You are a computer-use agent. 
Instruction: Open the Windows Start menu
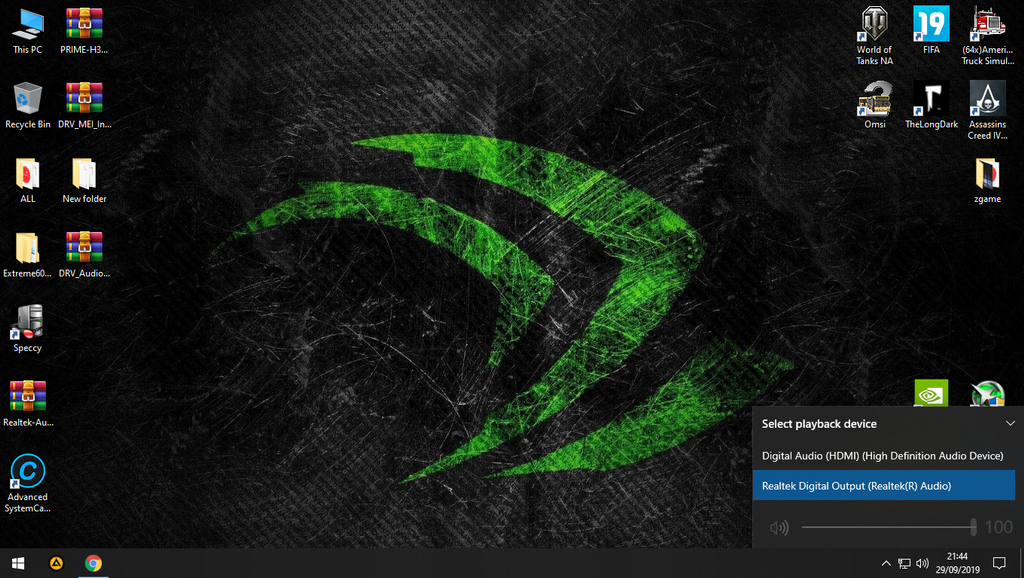point(18,563)
